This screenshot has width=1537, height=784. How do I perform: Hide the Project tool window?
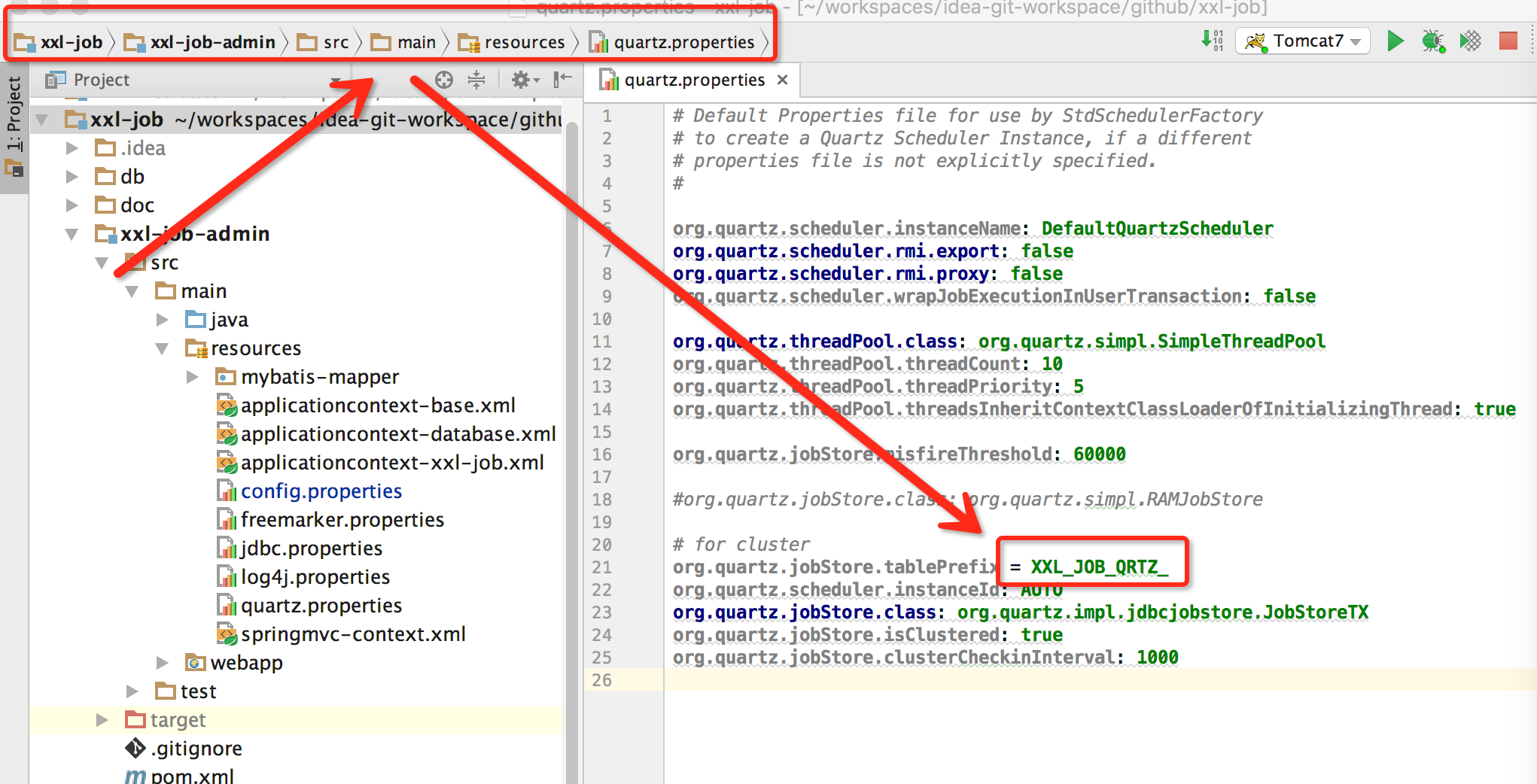562,80
